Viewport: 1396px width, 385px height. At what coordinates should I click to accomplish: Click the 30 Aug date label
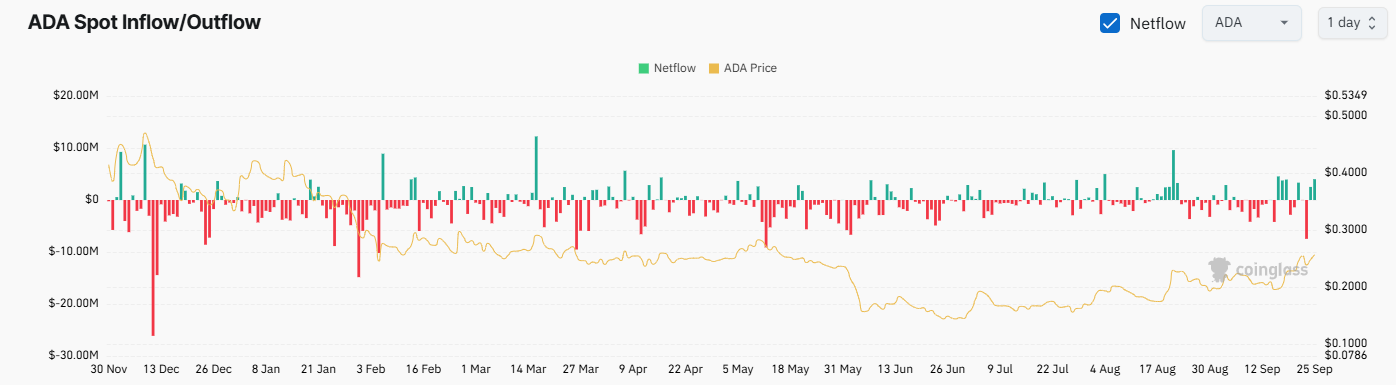click(1210, 370)
